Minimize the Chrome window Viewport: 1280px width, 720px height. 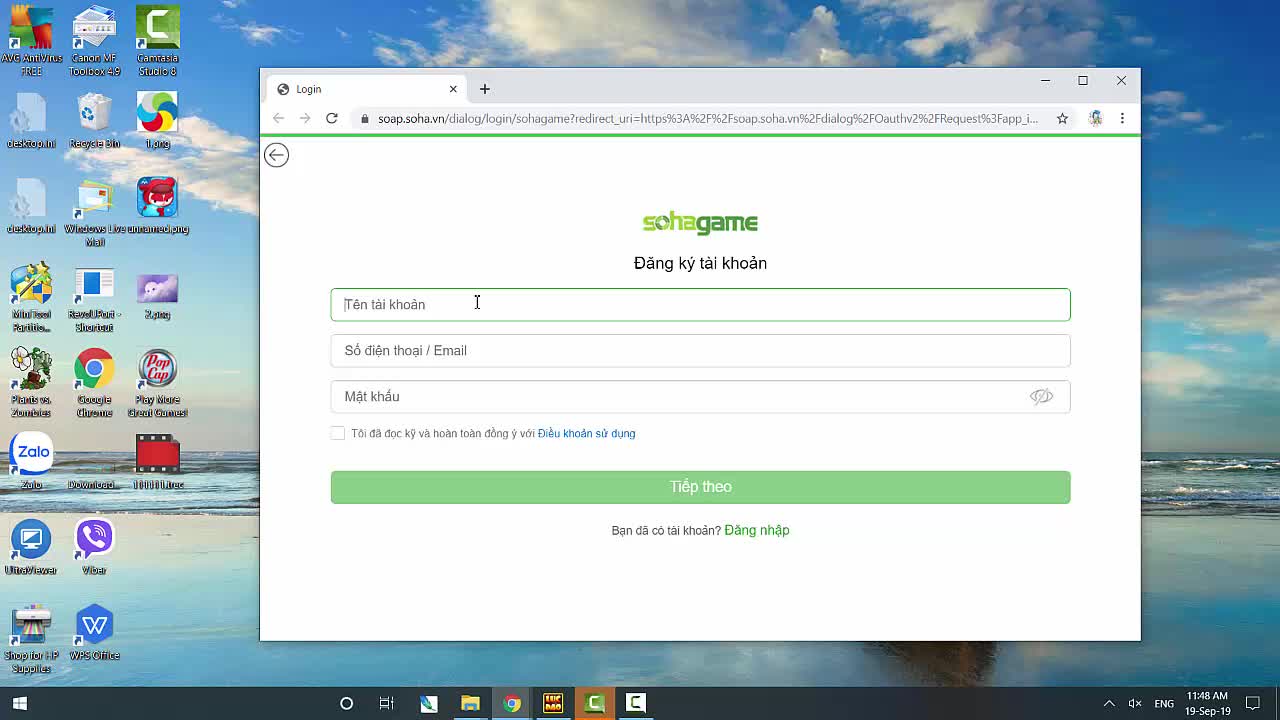(1045, 80)
